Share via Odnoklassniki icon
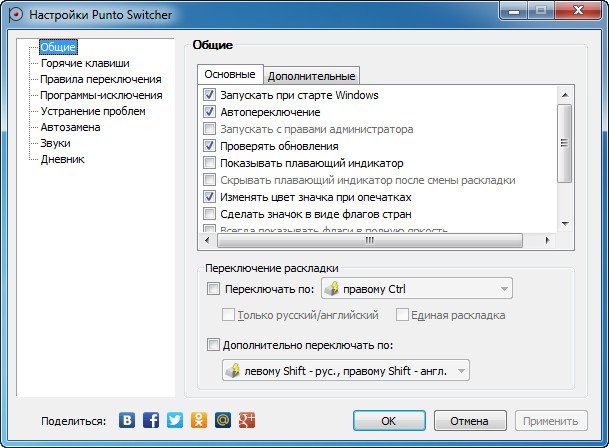 (x=199, y=420)
